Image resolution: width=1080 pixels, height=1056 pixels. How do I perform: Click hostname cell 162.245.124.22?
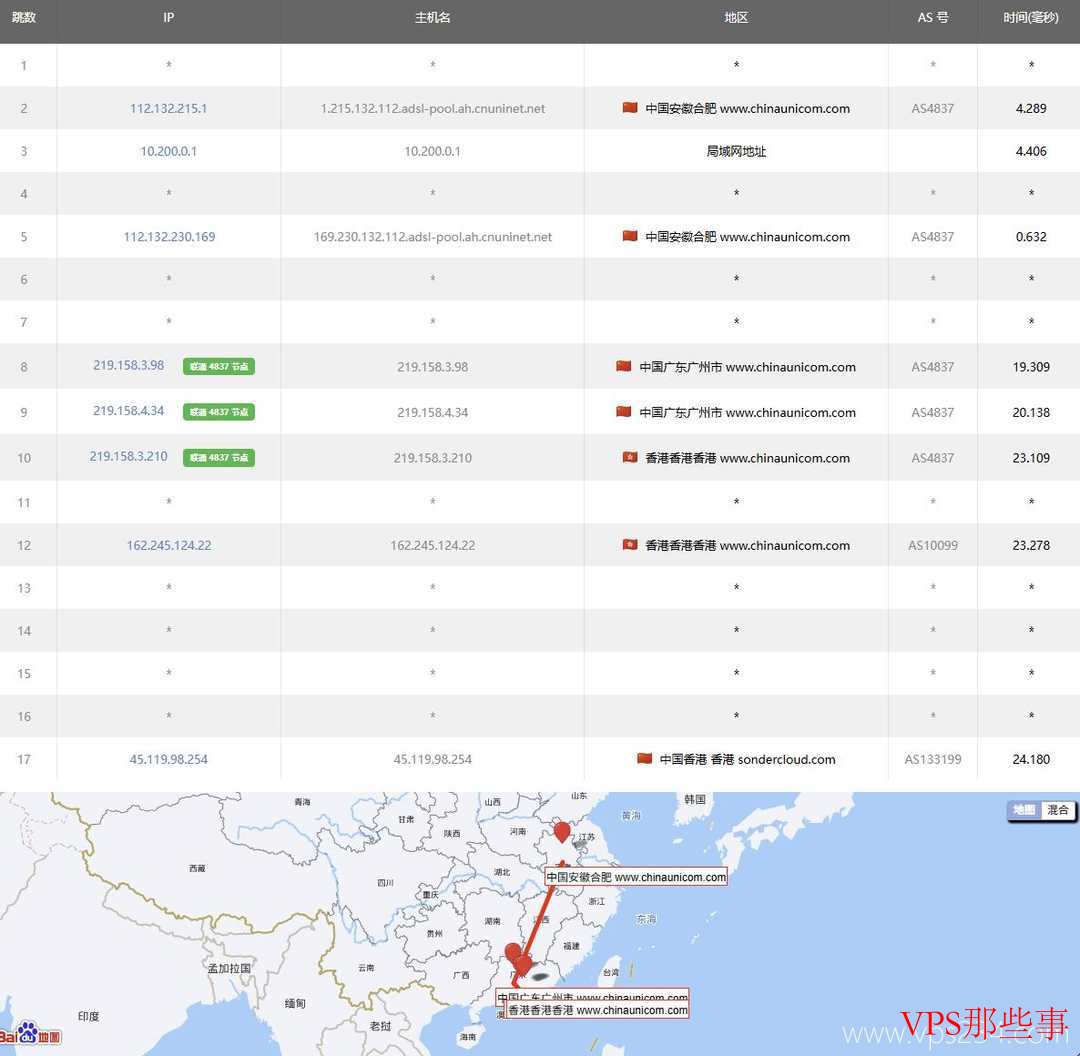(x=433, y=545)
